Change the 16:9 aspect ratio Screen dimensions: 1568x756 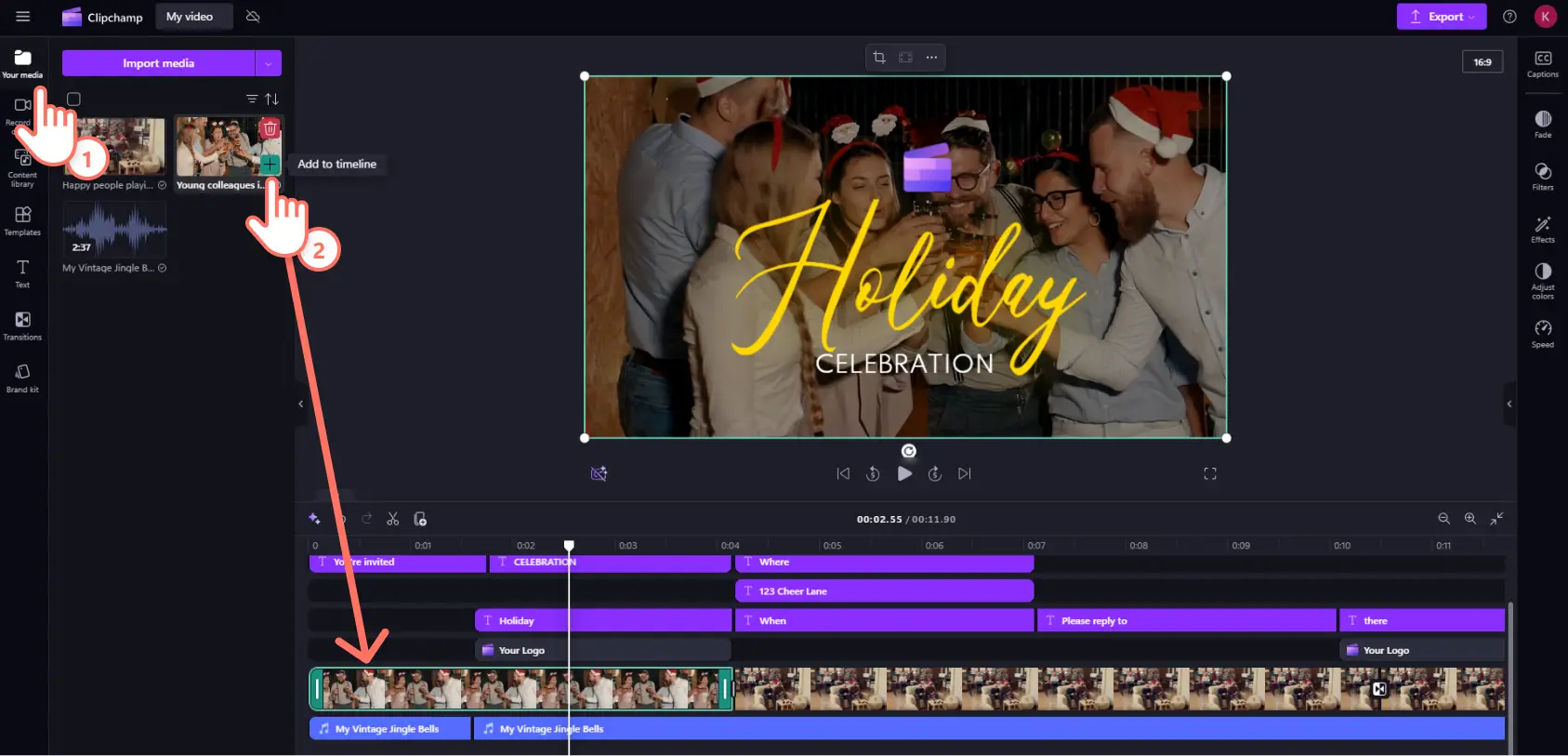(x=1482, y=62)
